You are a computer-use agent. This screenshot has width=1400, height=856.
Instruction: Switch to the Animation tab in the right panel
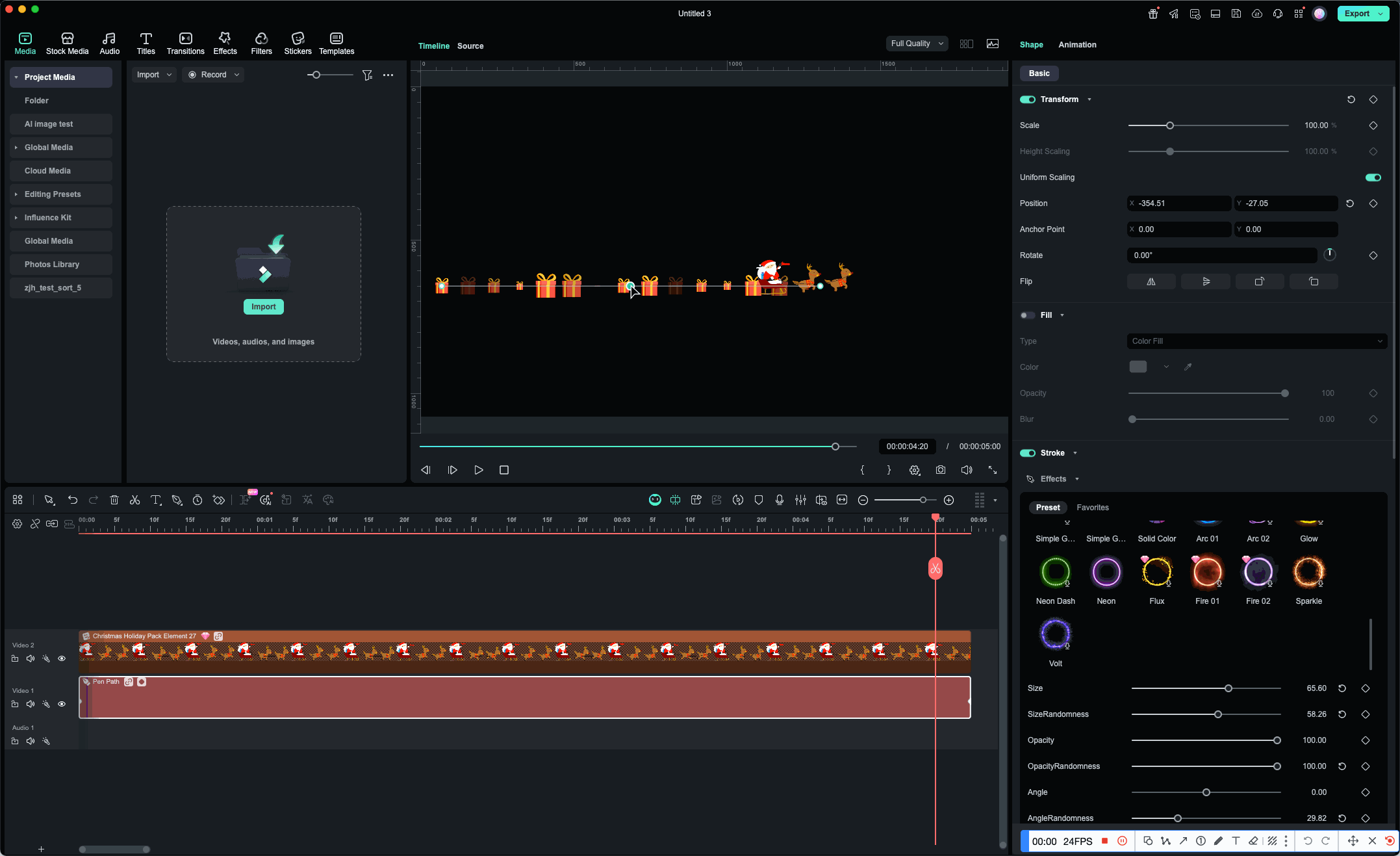tap(1077, 45)
